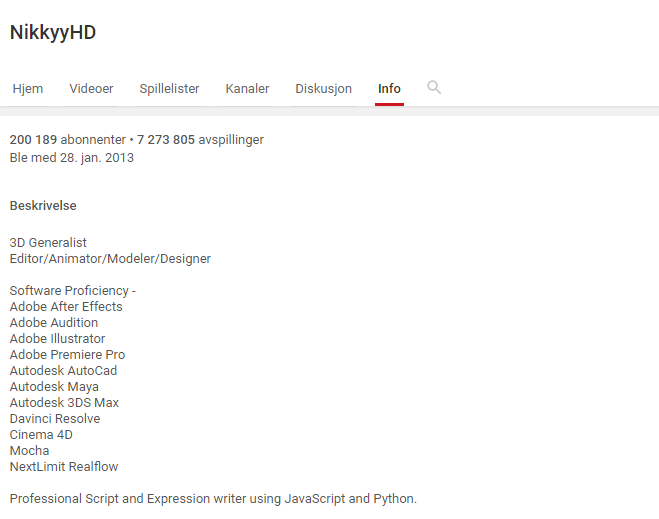
Task: Open the Diskusjon tab
Action: tap(323, 89)
